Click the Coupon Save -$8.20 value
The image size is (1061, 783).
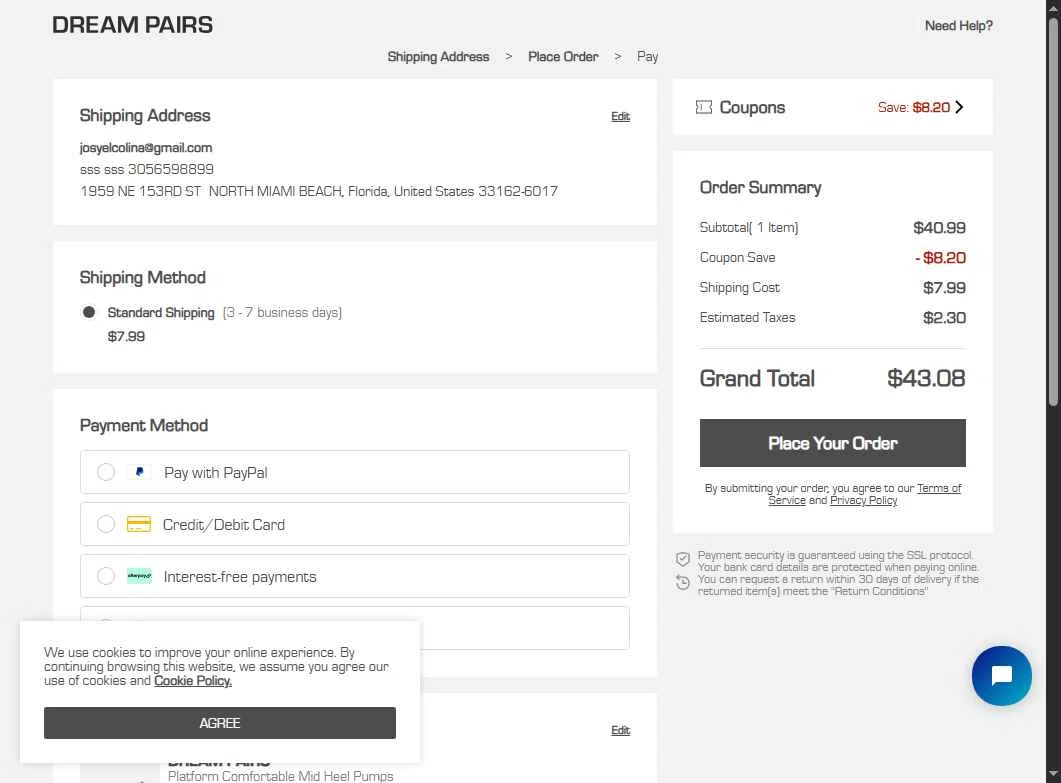click(940, 258)
